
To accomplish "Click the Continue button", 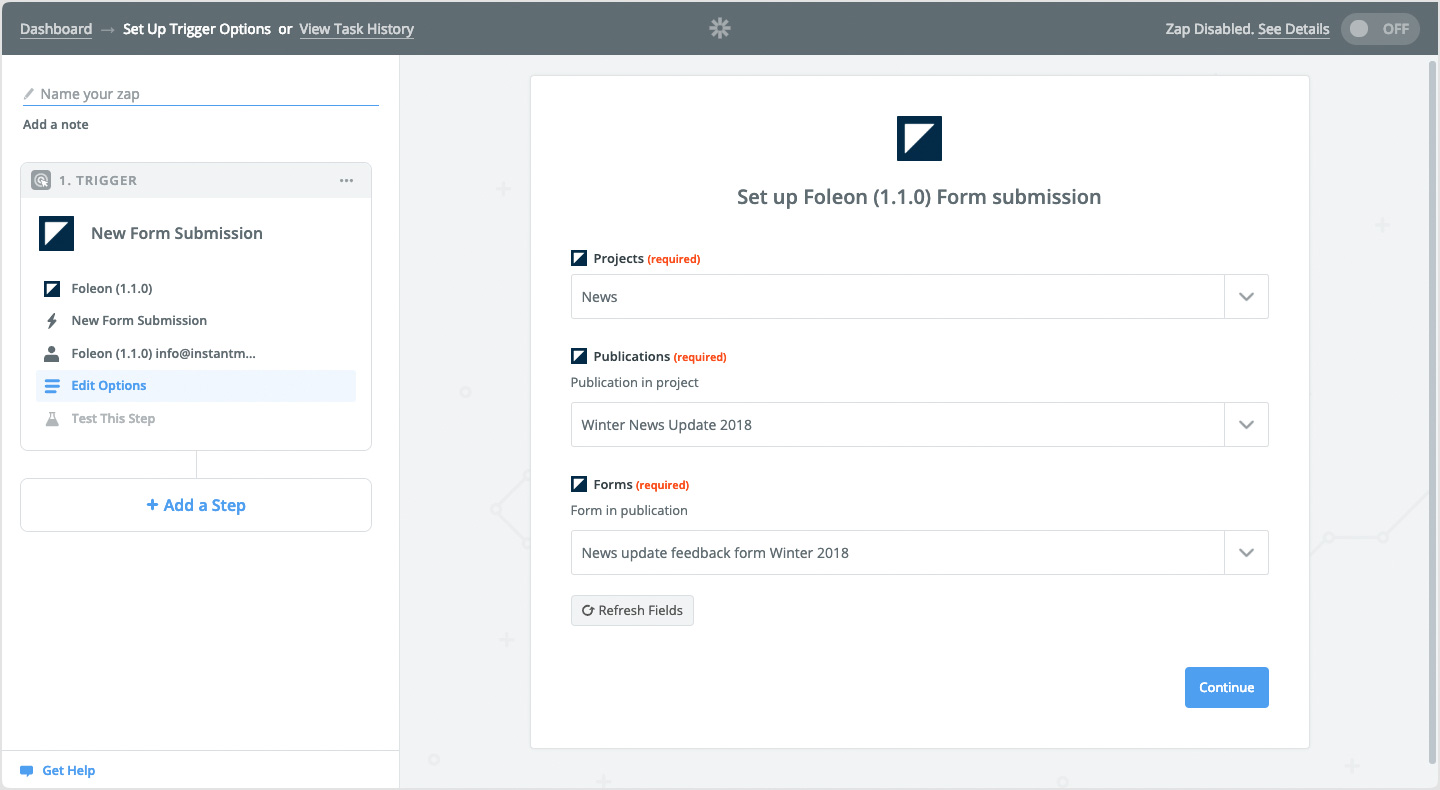I will pyautogui.click(x=1226, y=688).
